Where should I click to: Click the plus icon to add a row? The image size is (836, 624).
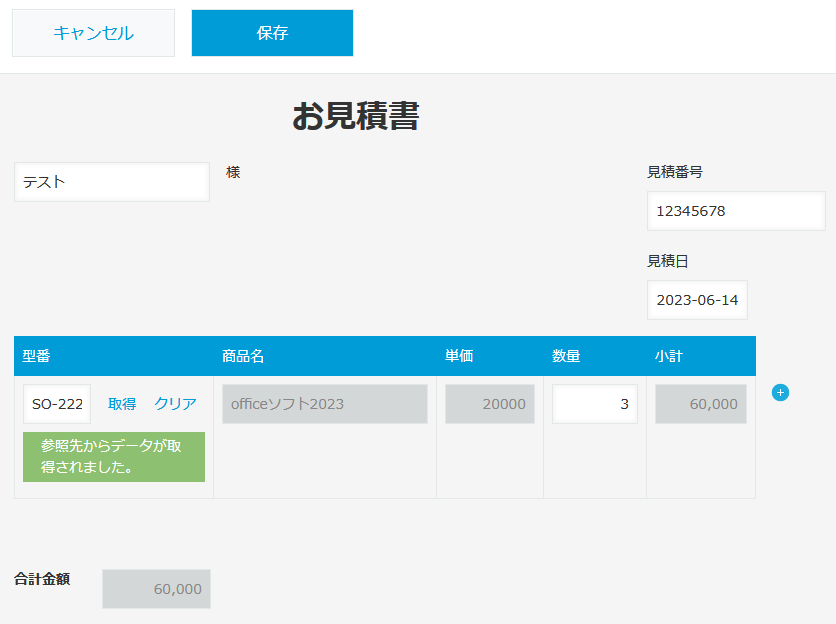click(x=781, y=393)
